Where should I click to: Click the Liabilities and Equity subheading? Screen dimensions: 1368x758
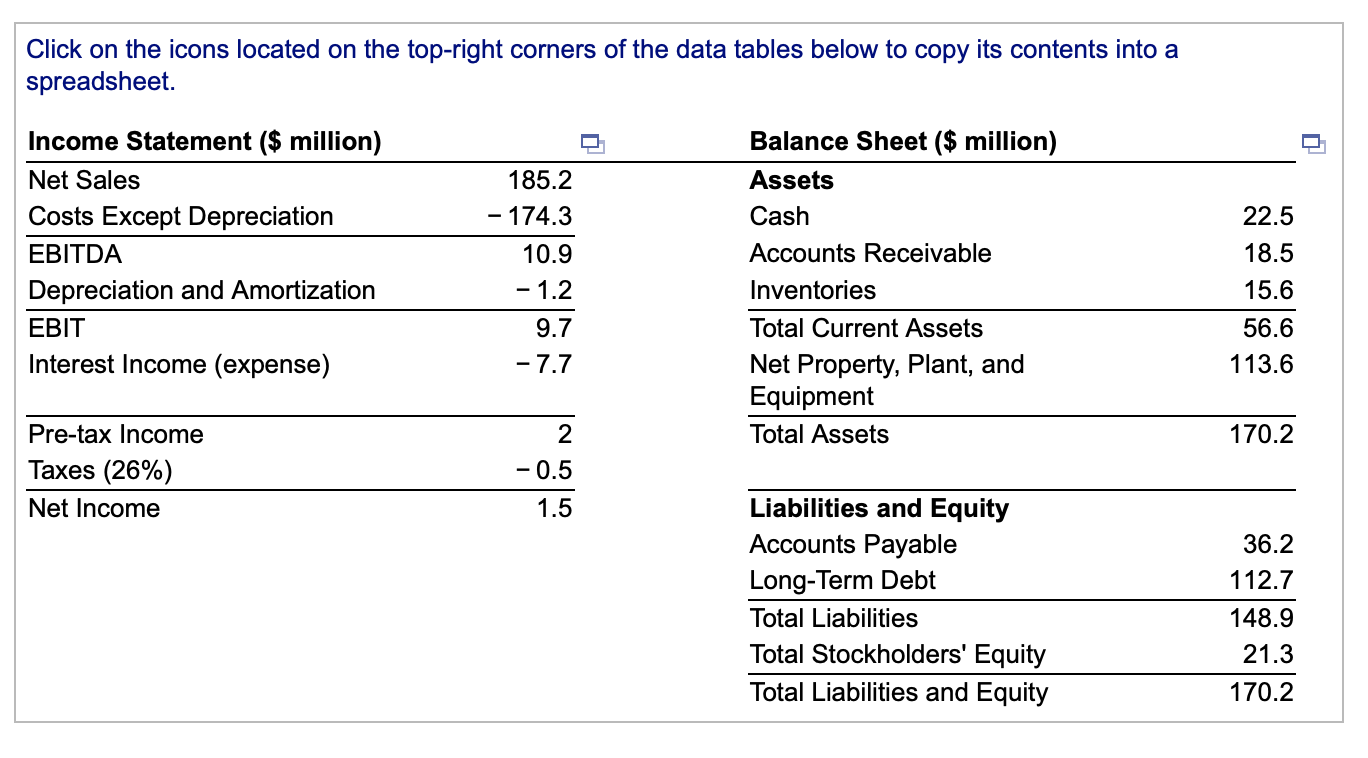click(879, 508)
